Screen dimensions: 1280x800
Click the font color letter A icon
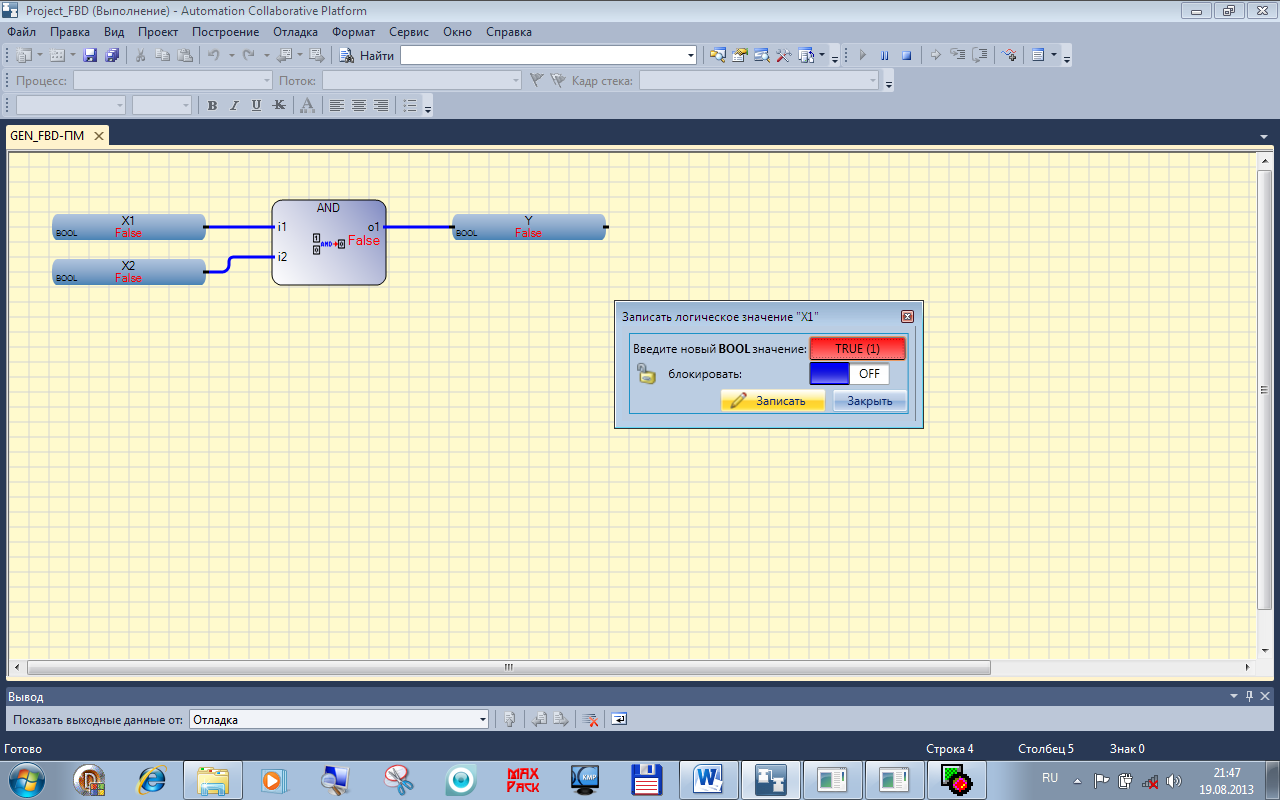click(307, 105)
